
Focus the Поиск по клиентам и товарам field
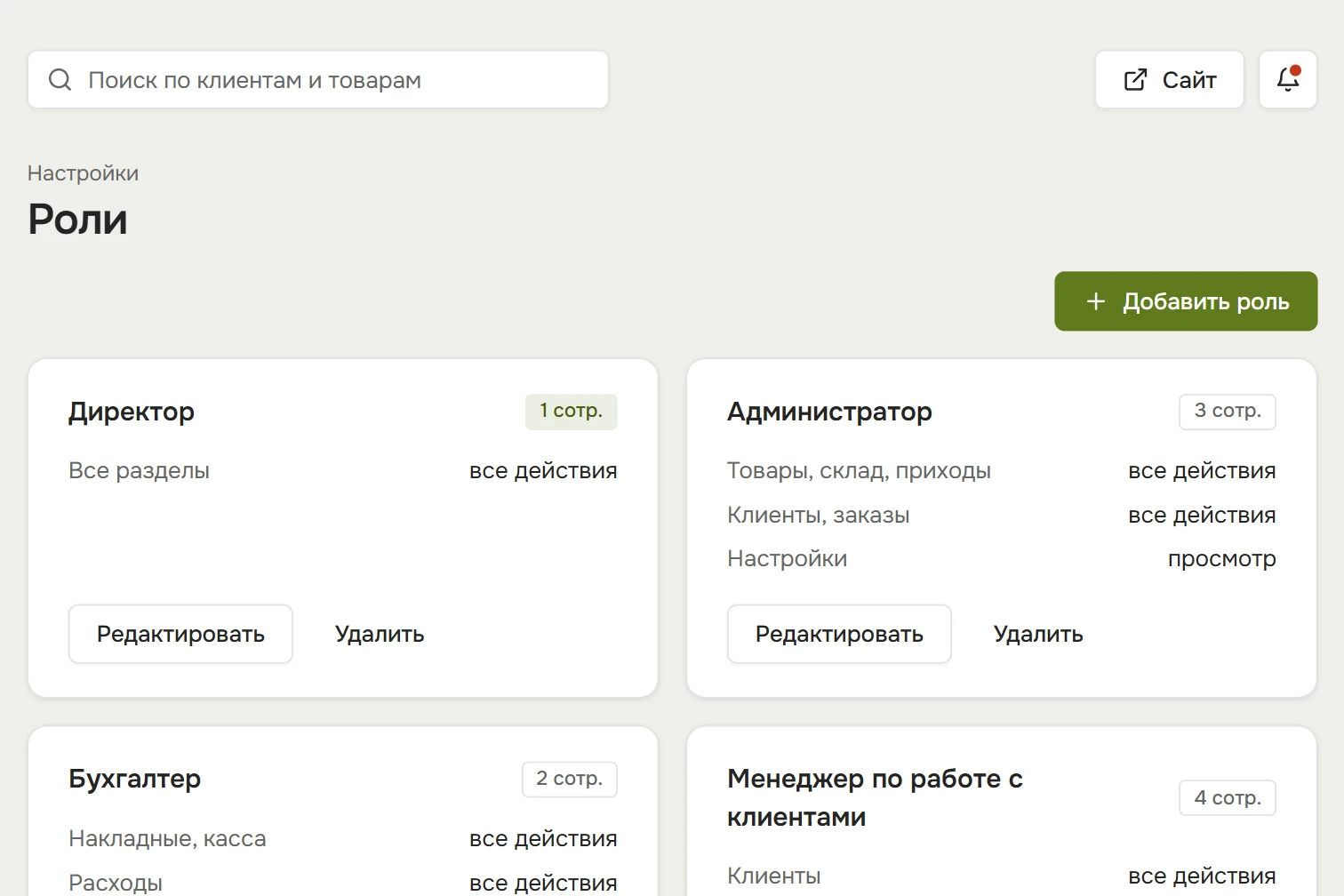coord(318,80)
